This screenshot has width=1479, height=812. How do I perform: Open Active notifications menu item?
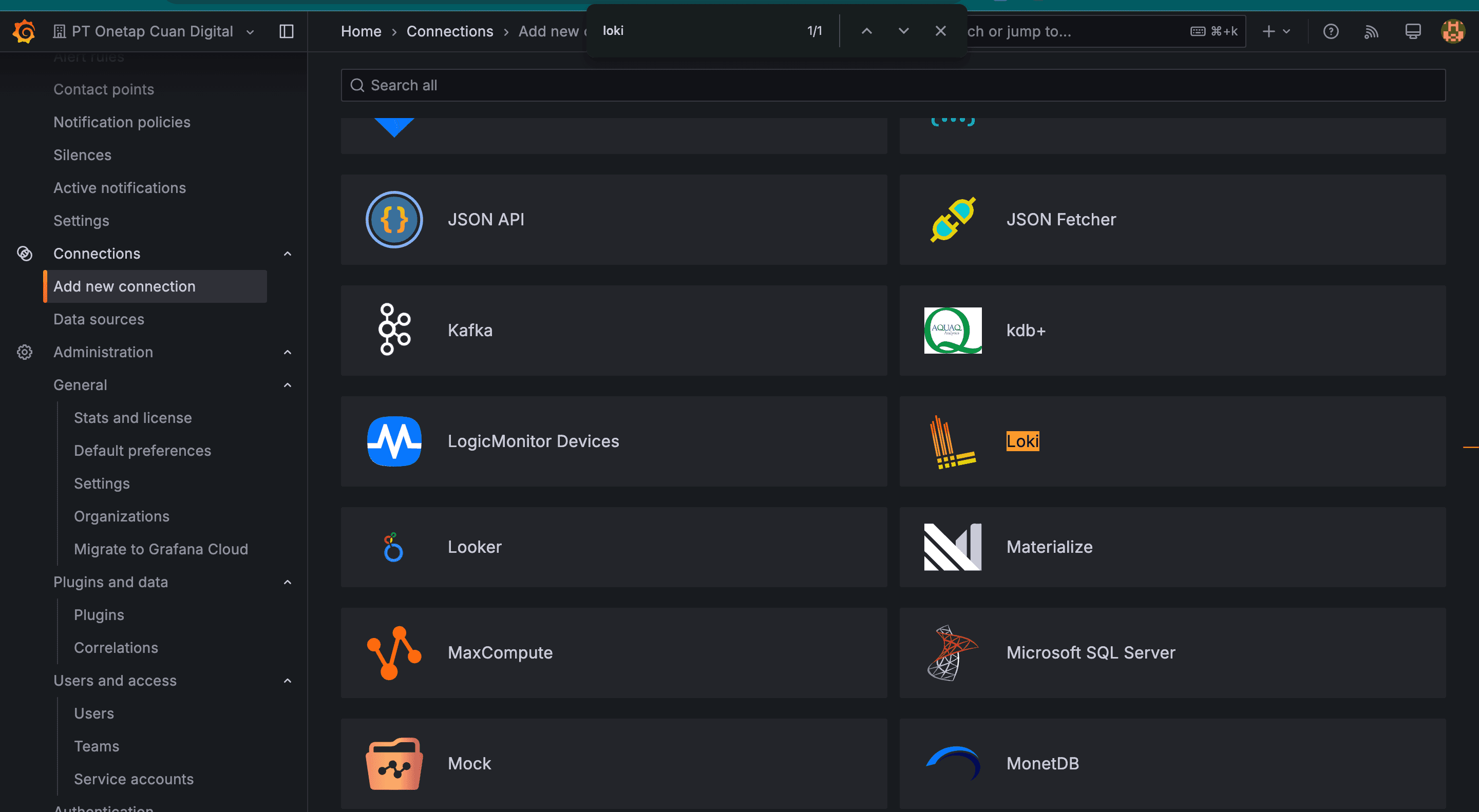pos(120,188)
